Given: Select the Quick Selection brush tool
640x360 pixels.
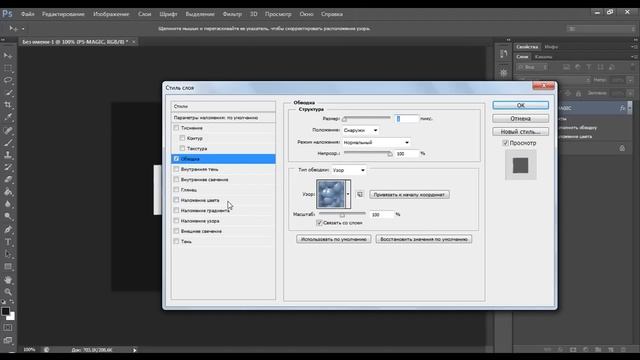Looking at the screenshot, I should 8,93.
